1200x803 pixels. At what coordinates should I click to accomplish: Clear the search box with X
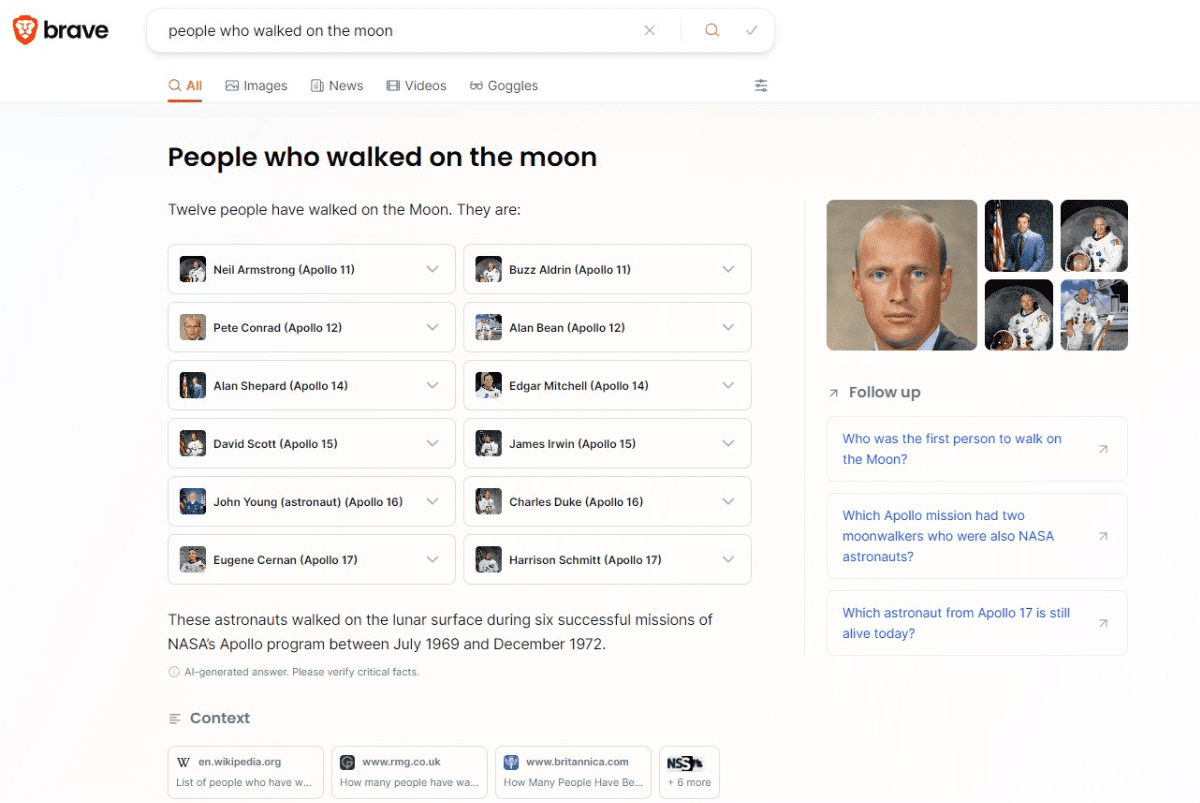(x=650, y=30)
